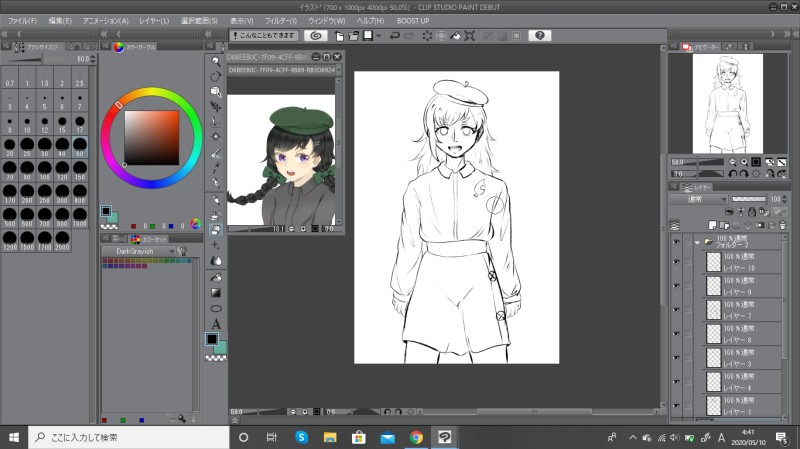Collapse the フォルダー 3 layer folder
The width and height of the screenshot is (800, 449).
coord(697,241)
